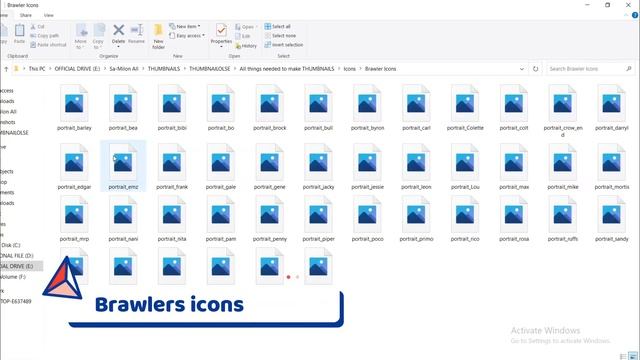Viewport: 640px width, 360px height.
Task: Select the portrait_colt file
Action: click(514, 108)
